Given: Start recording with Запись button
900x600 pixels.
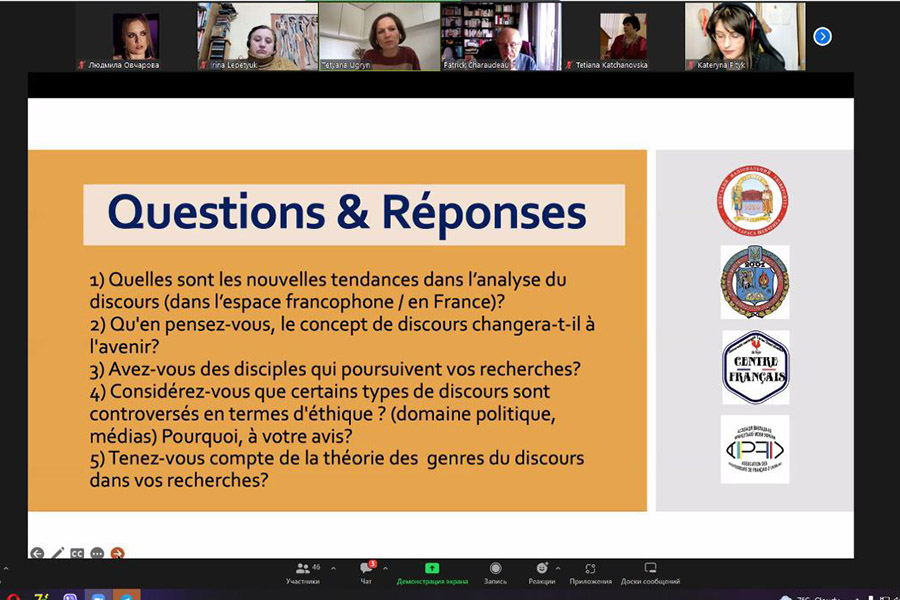Looking at the screenshot, I should (x=495, y=573).
